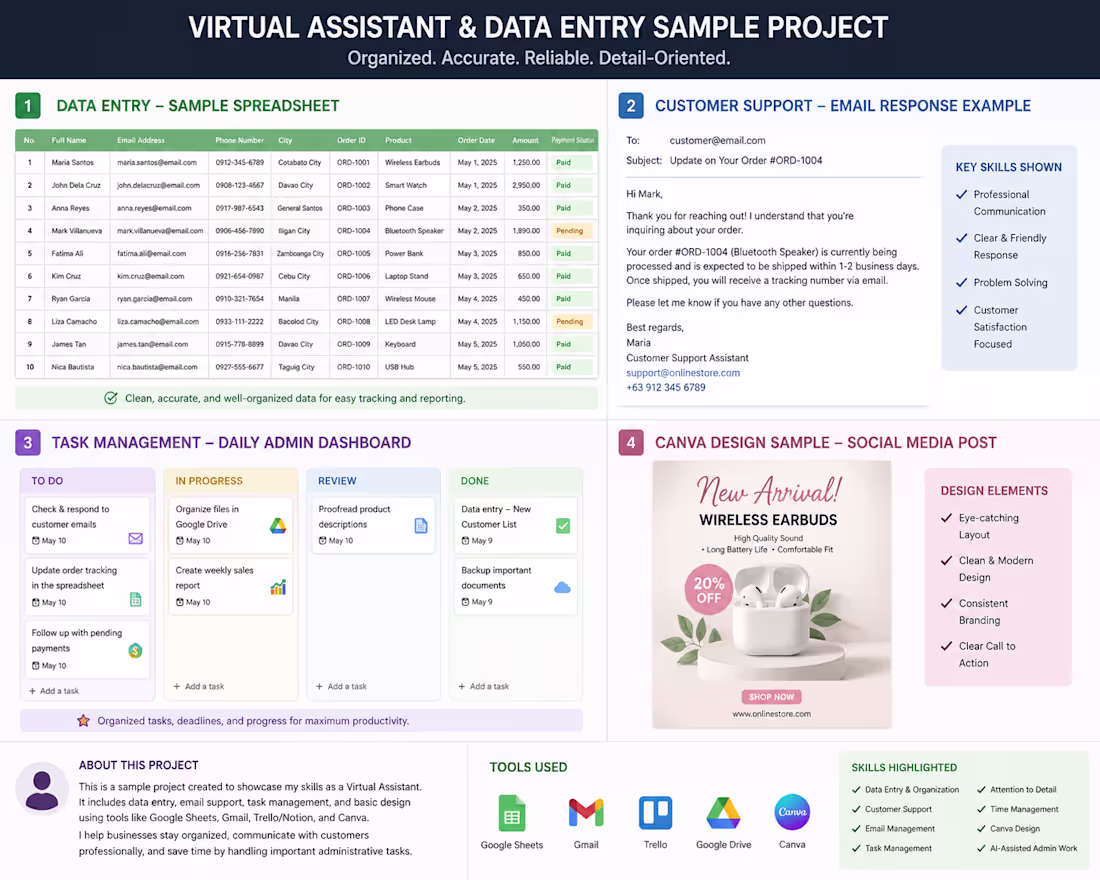Add a task in the TO DO column
1100x880 pixels.
point(54,691)
